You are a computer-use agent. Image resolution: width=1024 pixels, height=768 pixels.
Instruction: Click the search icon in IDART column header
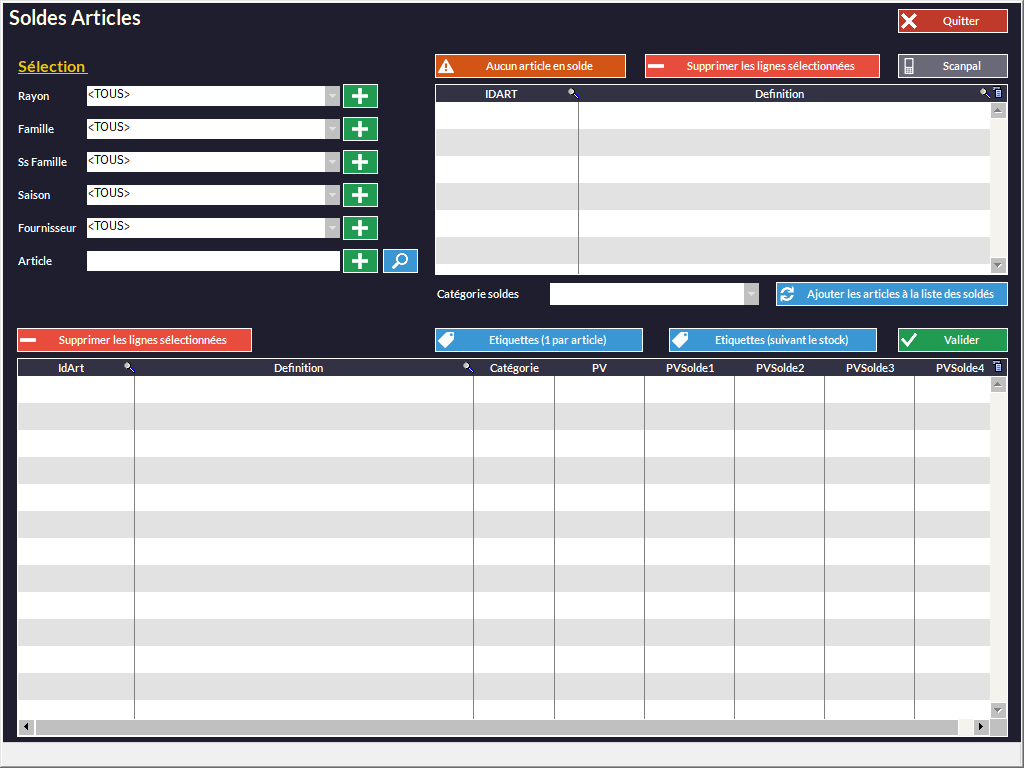(573, 94)
